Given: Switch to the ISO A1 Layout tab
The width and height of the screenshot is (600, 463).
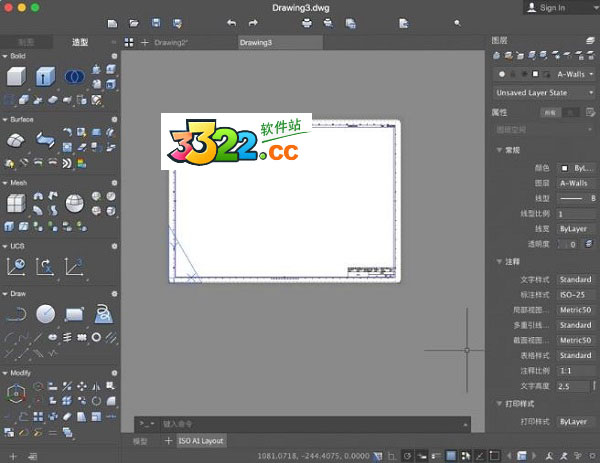Looking at the screenshot, I should coord(201,440).
